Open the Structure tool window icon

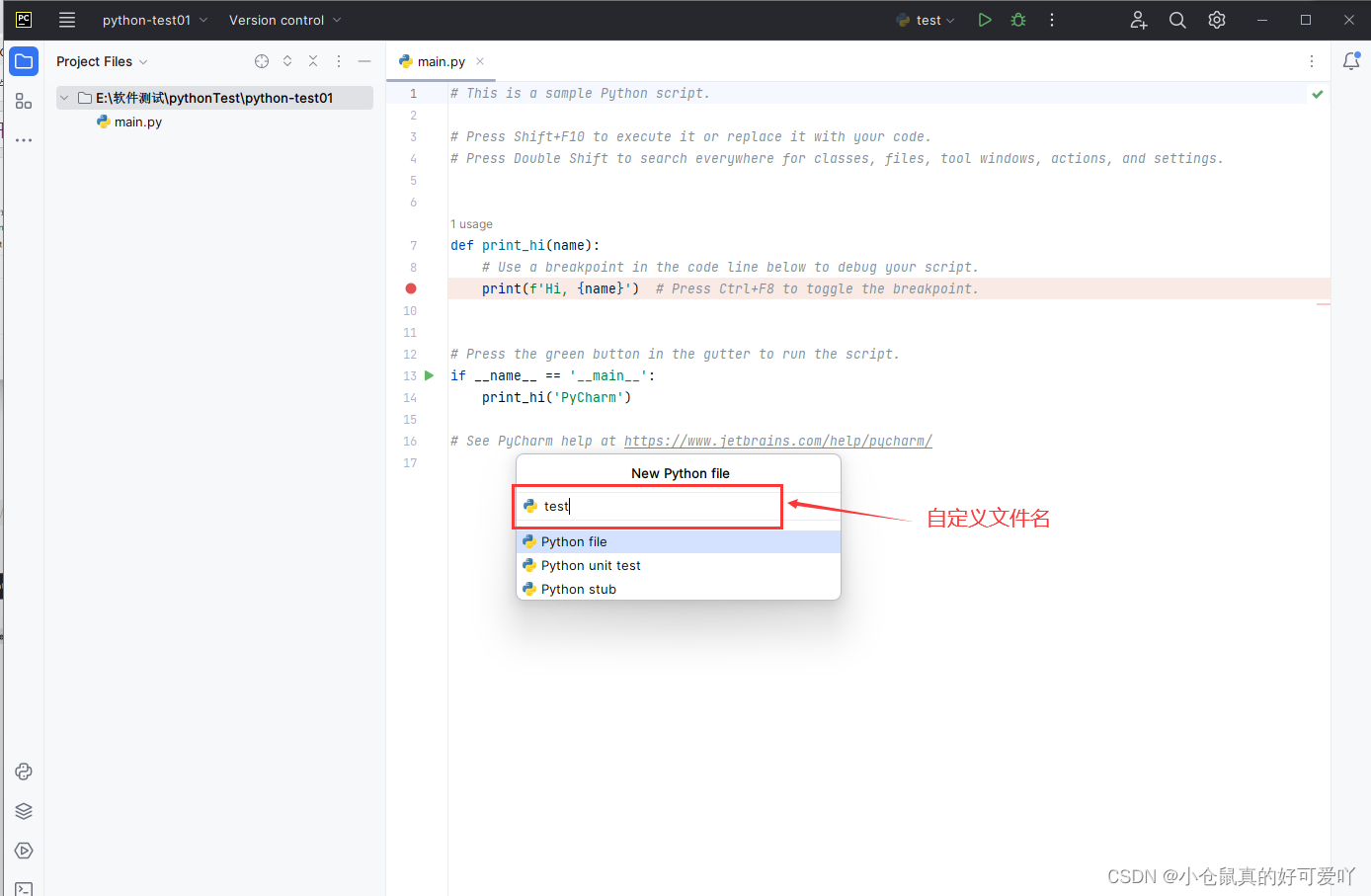pyautogui.click(x=24, y=101)
